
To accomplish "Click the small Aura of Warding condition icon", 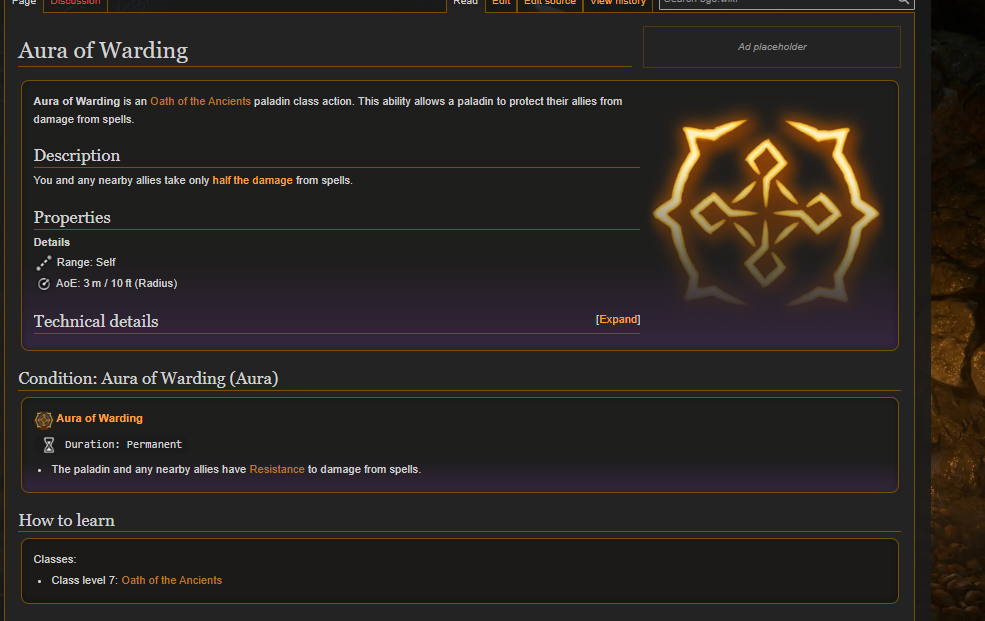I will coord(43,419).
